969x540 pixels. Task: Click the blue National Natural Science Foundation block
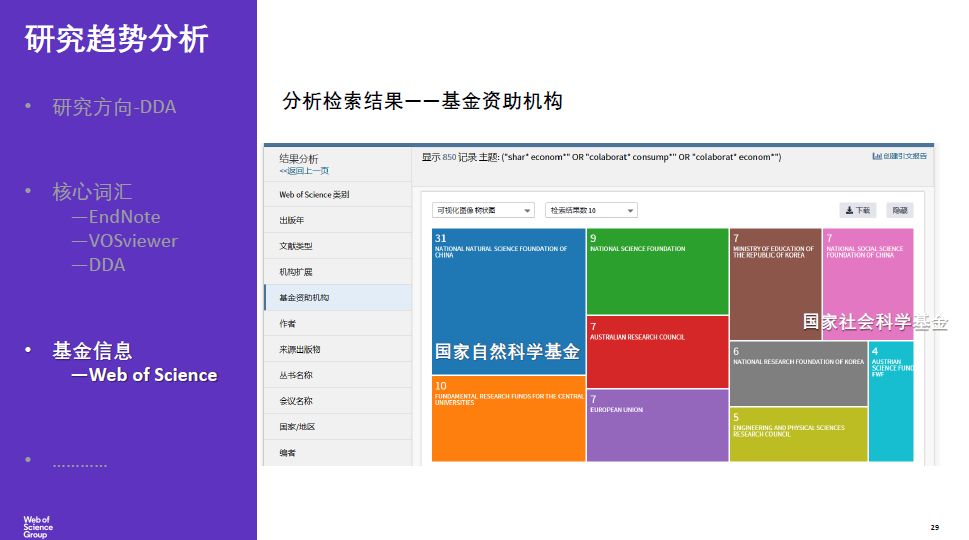[x=508, y=300]
